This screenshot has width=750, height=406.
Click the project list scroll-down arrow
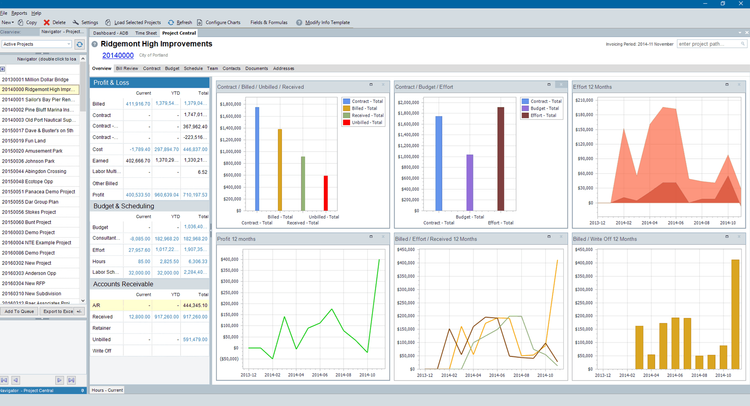83,301
